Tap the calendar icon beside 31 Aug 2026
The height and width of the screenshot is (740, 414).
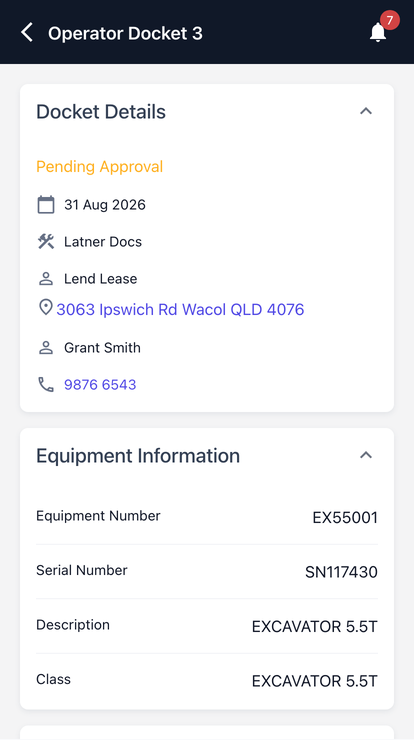pyautogui.click(x=46, y=205)
